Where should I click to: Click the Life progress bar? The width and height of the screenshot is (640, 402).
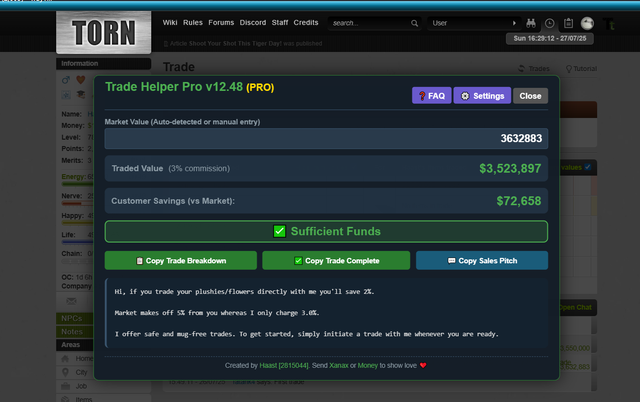[78, 242]
